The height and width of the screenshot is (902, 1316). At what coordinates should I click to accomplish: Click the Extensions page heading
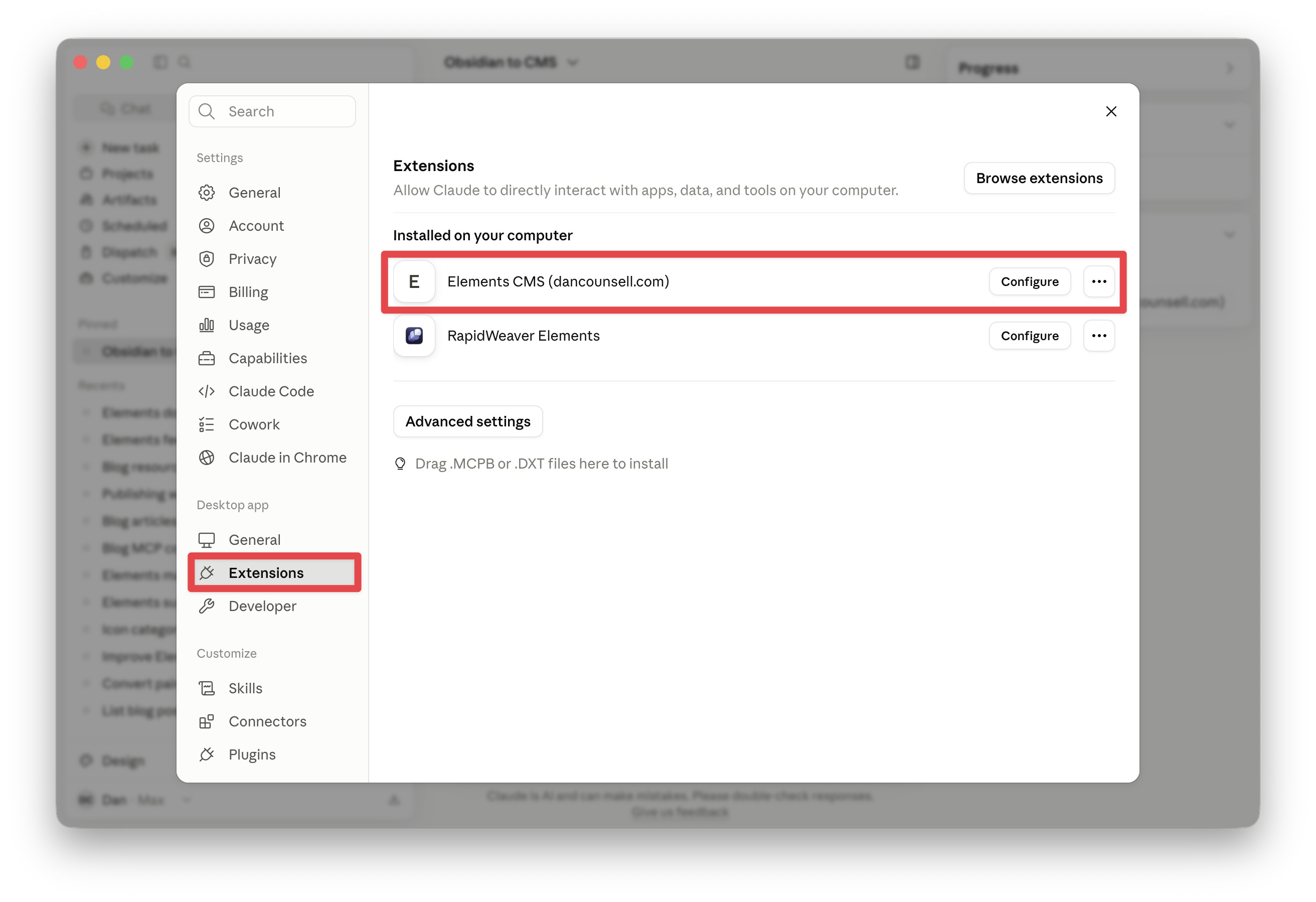click(433, 166)
